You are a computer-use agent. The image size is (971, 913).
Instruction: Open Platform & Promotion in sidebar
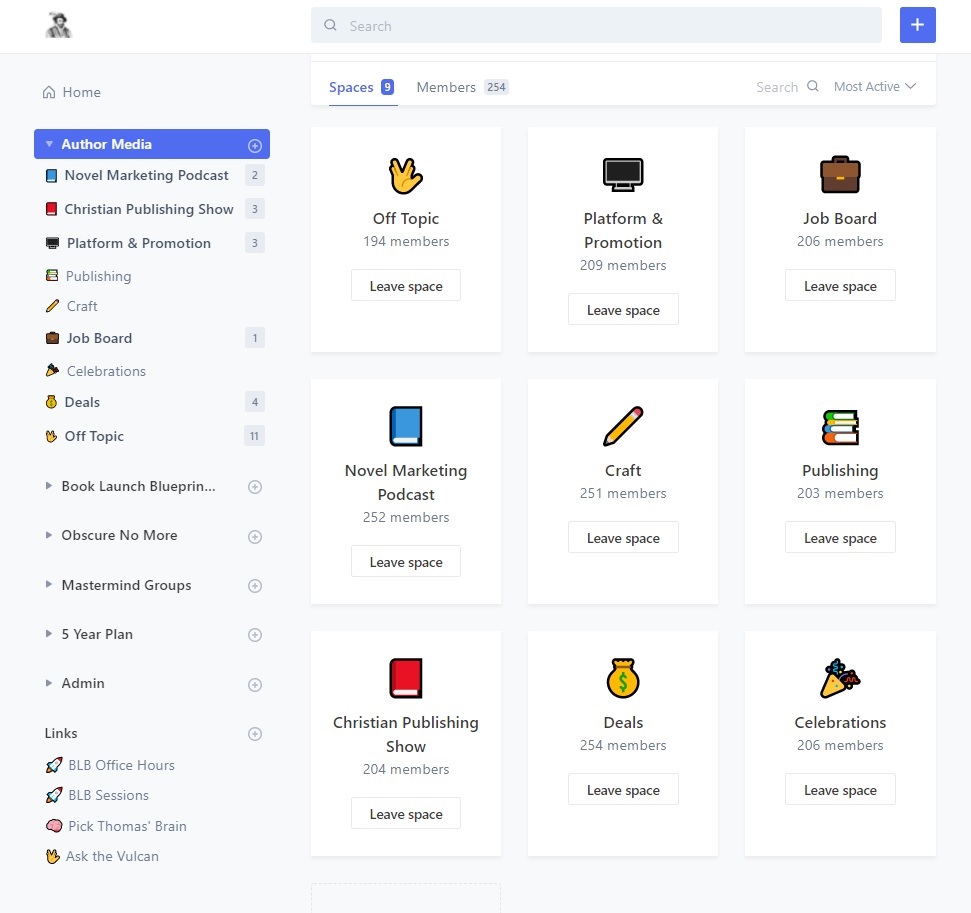[x=139, y=243]
